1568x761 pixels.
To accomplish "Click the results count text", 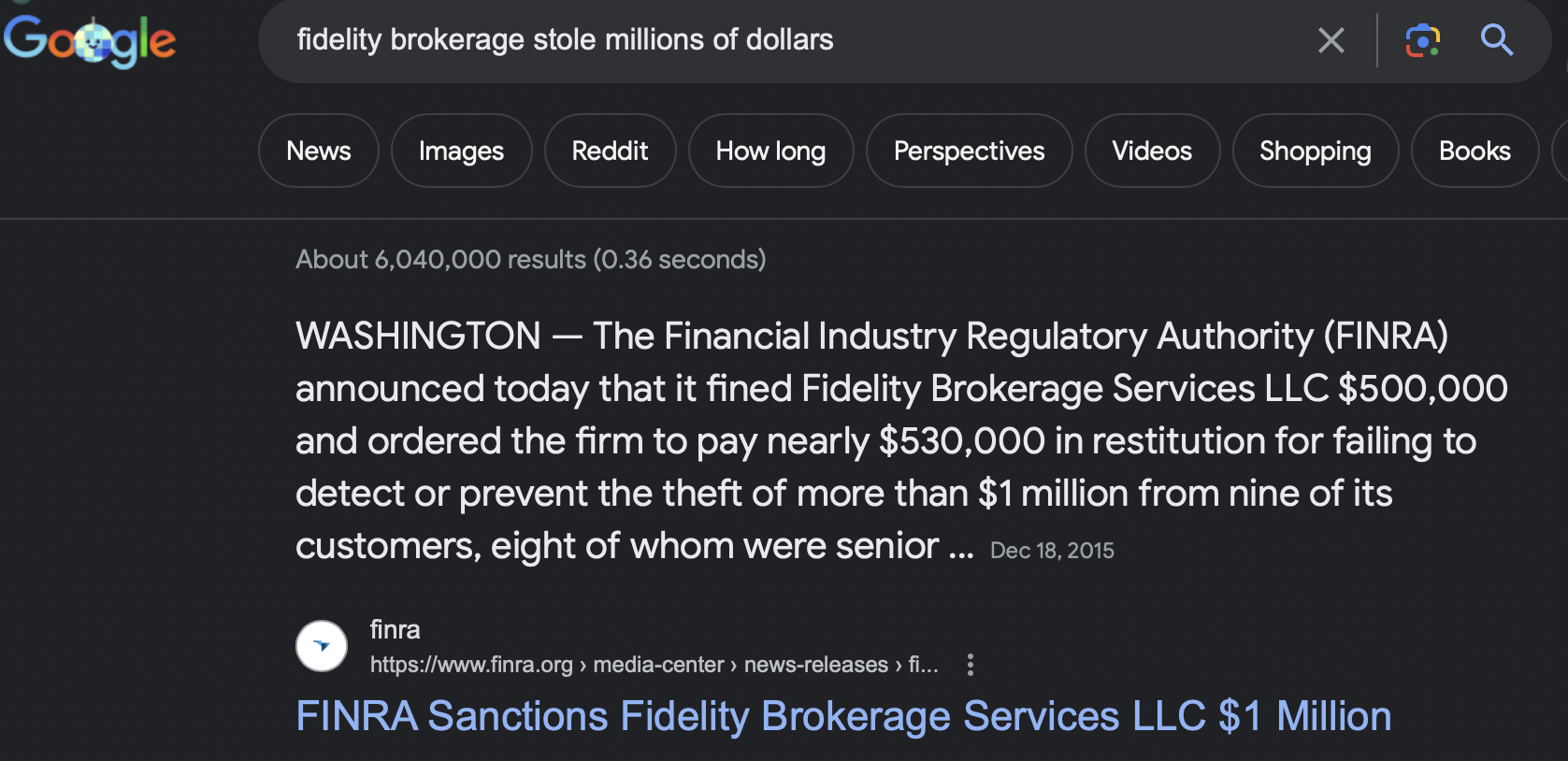I will pos(530,259).
